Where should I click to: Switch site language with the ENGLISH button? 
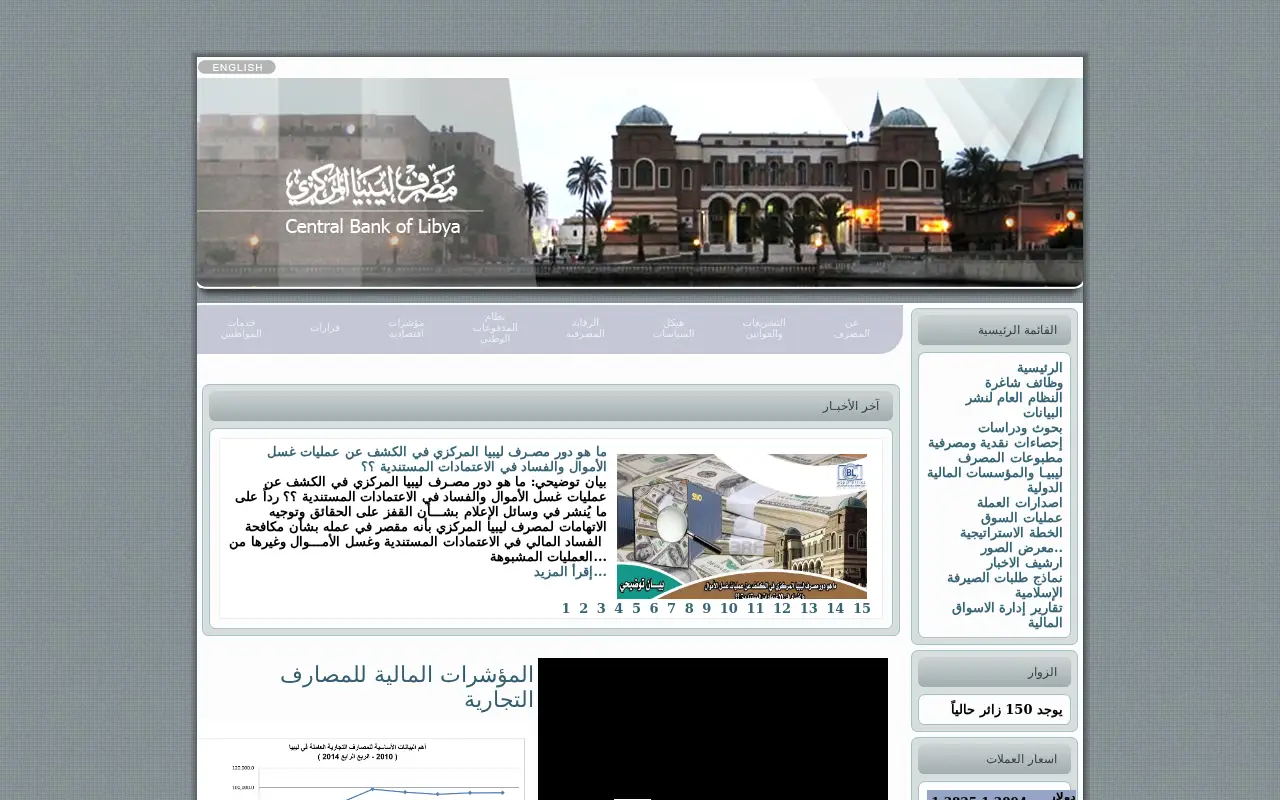click(237, 67)
